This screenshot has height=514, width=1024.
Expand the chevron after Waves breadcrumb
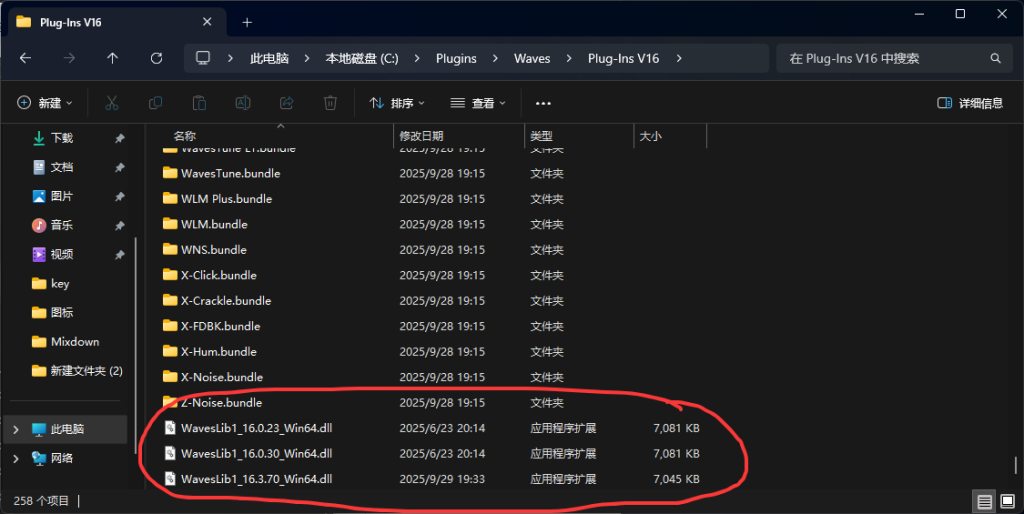[x=569, y=58]
